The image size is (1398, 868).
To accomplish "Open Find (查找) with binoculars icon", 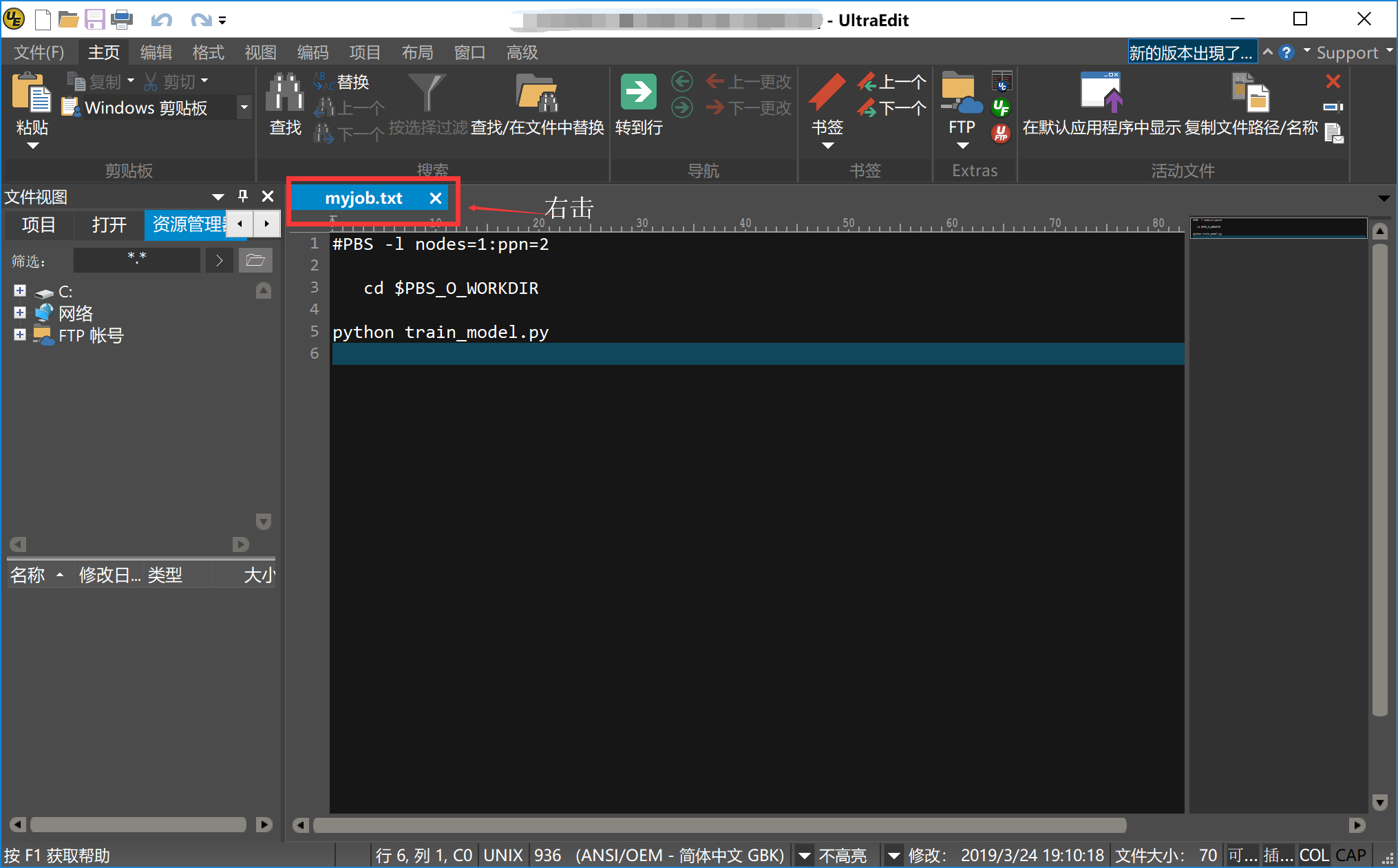I will point(285,103).
